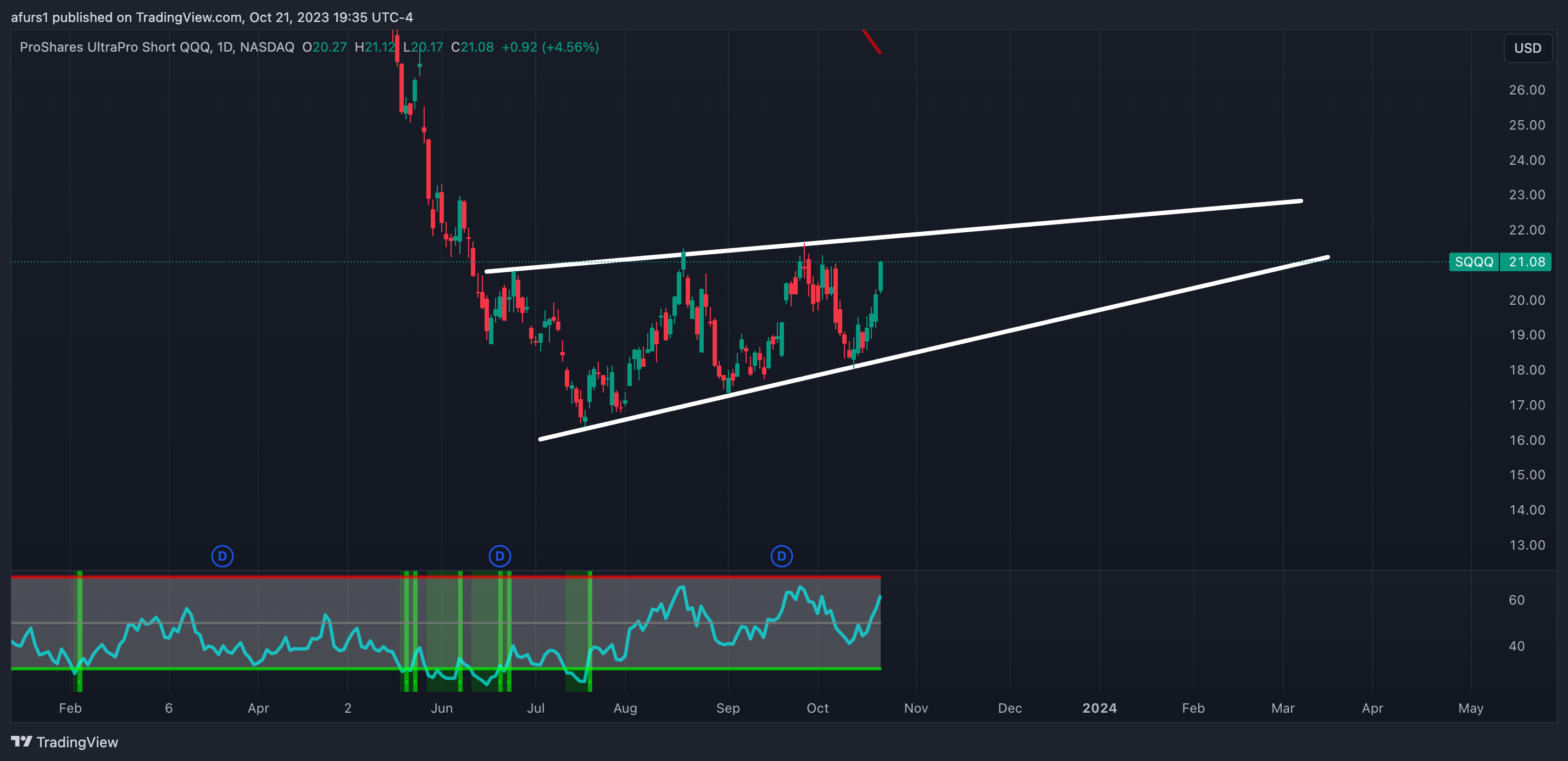Click the 23.00 price axis label
Image resolution: width=1568 pixels, height=761 pixels.
[1527, 195]
